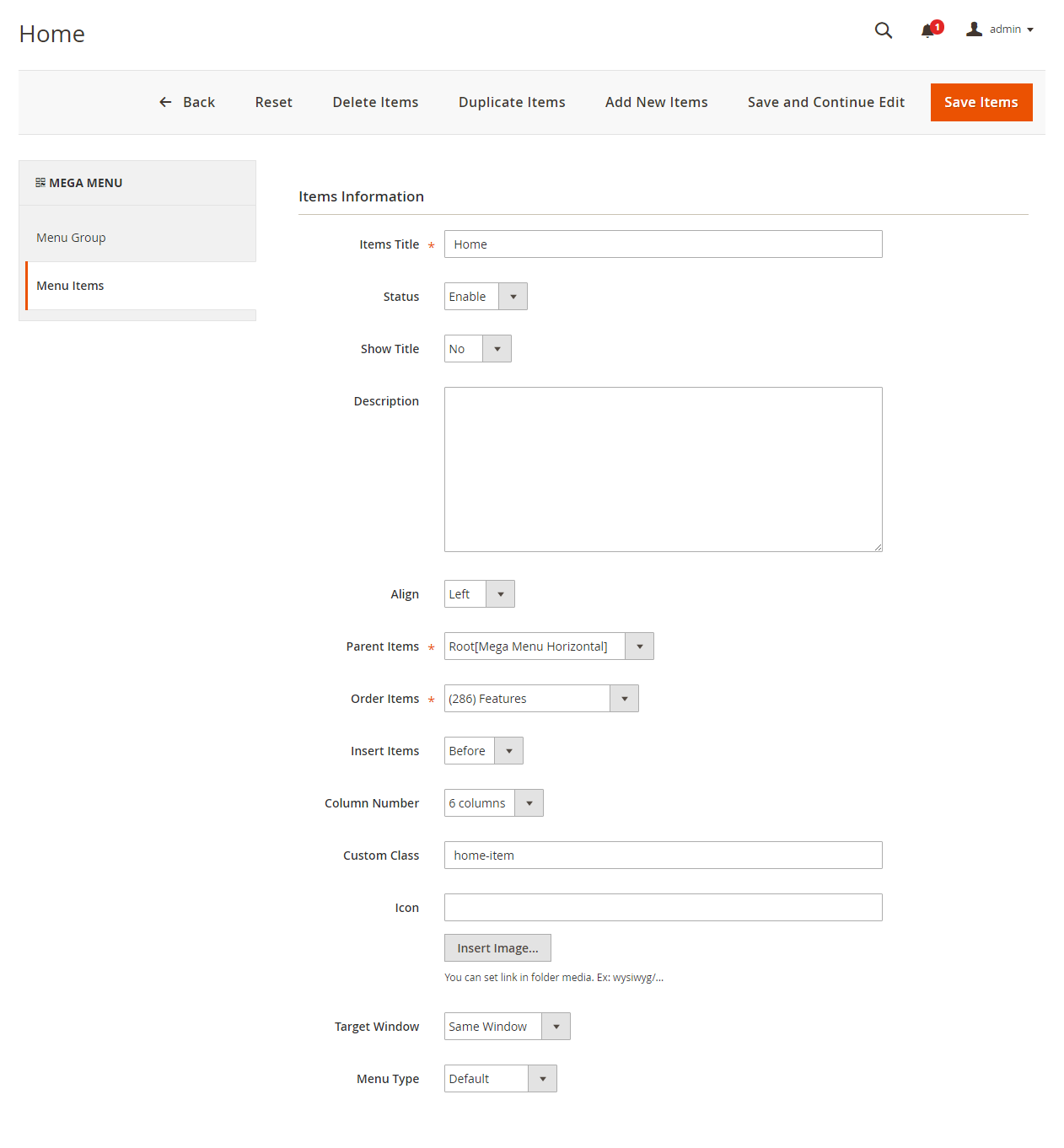The height and width of the screenshot is (1148, 1064).
Task: Open the Target Window dropdown
Action: pos(508,1027)
